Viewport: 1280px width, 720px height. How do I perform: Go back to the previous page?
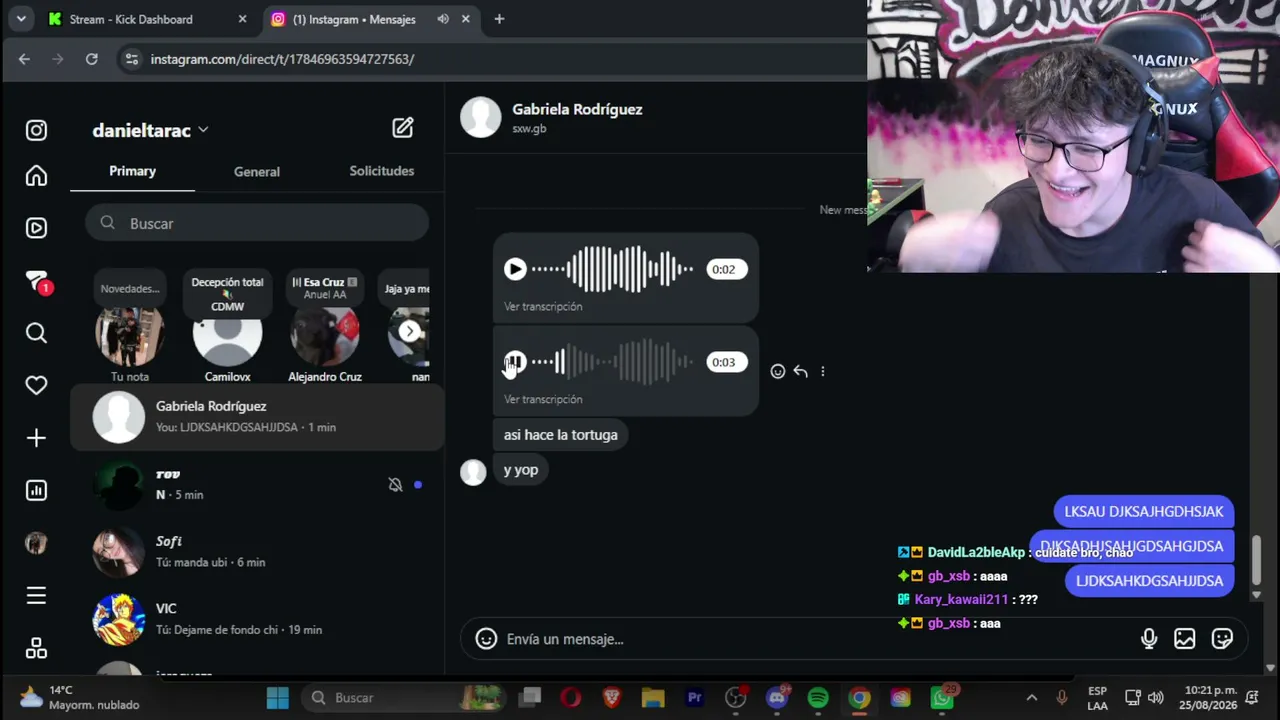(24, 59)
